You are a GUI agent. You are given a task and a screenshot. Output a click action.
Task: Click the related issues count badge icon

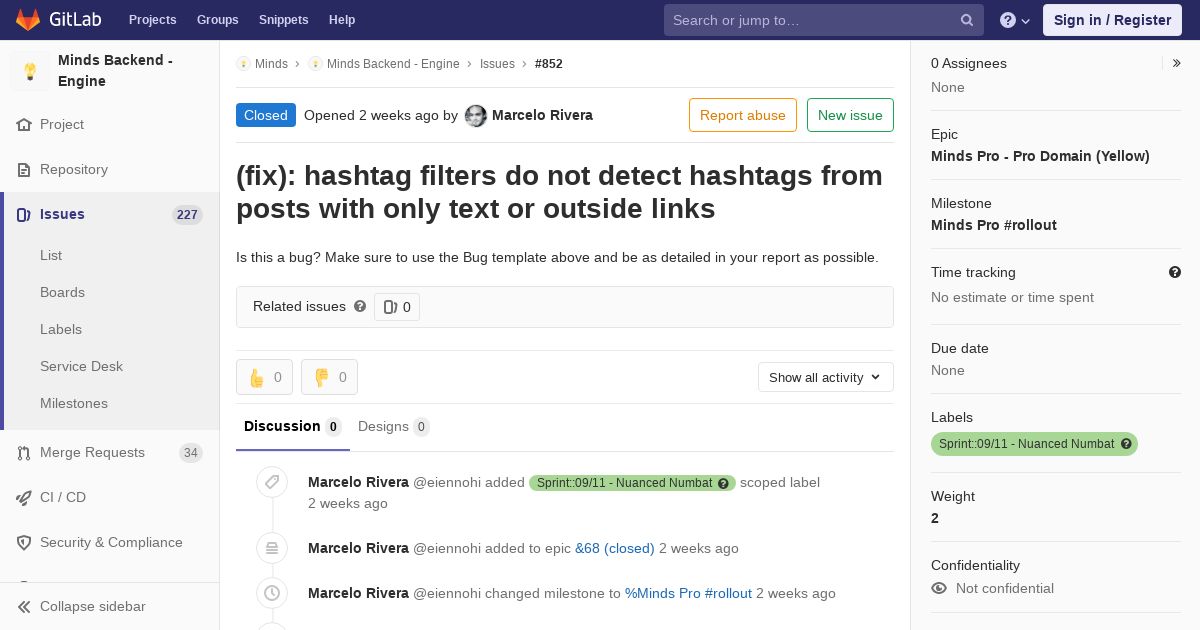point(390,307)
